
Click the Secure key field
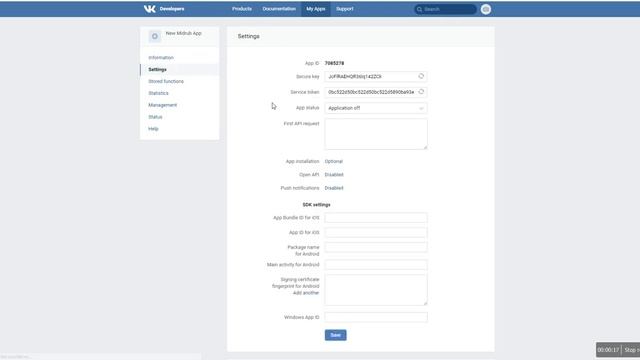(376, 76)
